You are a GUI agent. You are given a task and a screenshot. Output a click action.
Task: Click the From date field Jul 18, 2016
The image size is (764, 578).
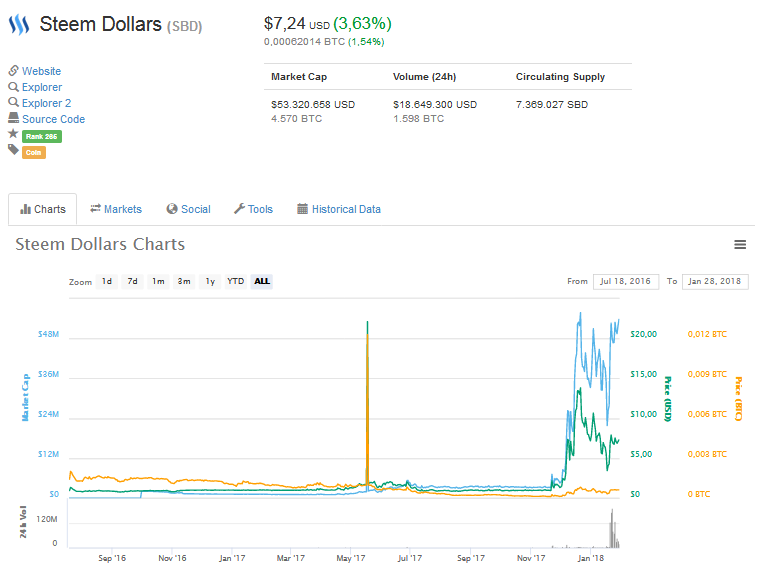point(626,281)
